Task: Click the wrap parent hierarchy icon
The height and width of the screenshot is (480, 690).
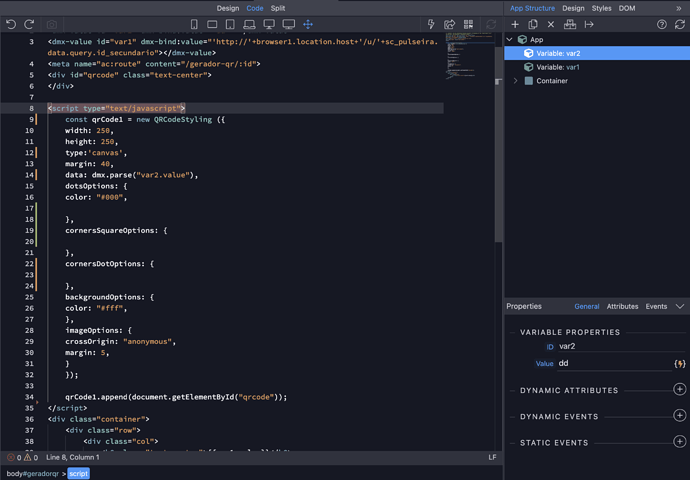Action: (570, 24)
